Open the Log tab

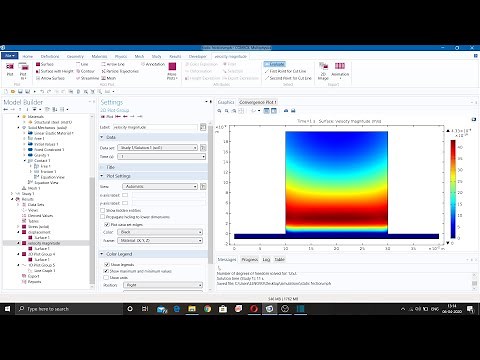click(x=266, y=259)
